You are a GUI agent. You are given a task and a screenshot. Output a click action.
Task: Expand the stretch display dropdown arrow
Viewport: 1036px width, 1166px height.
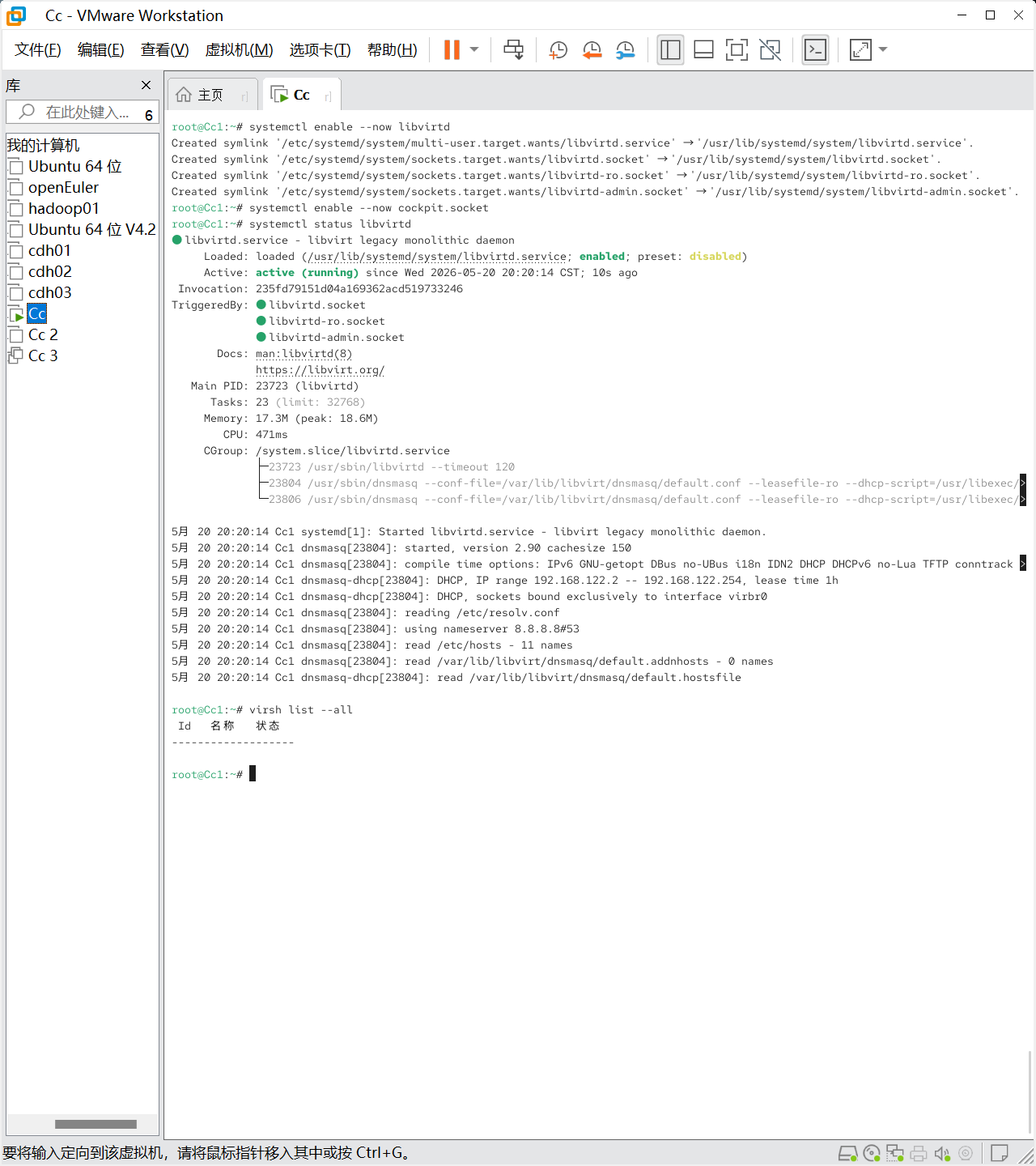[883, 49]
